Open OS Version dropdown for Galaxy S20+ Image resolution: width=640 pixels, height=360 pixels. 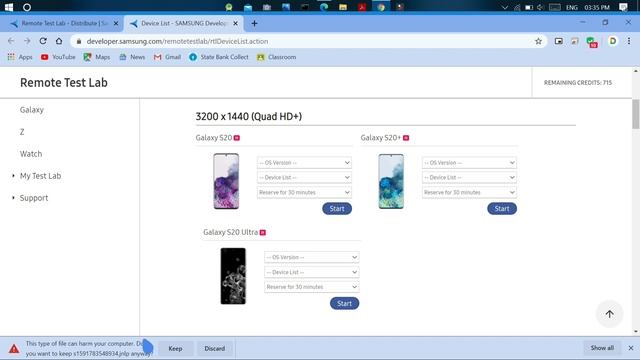point(469,162)
